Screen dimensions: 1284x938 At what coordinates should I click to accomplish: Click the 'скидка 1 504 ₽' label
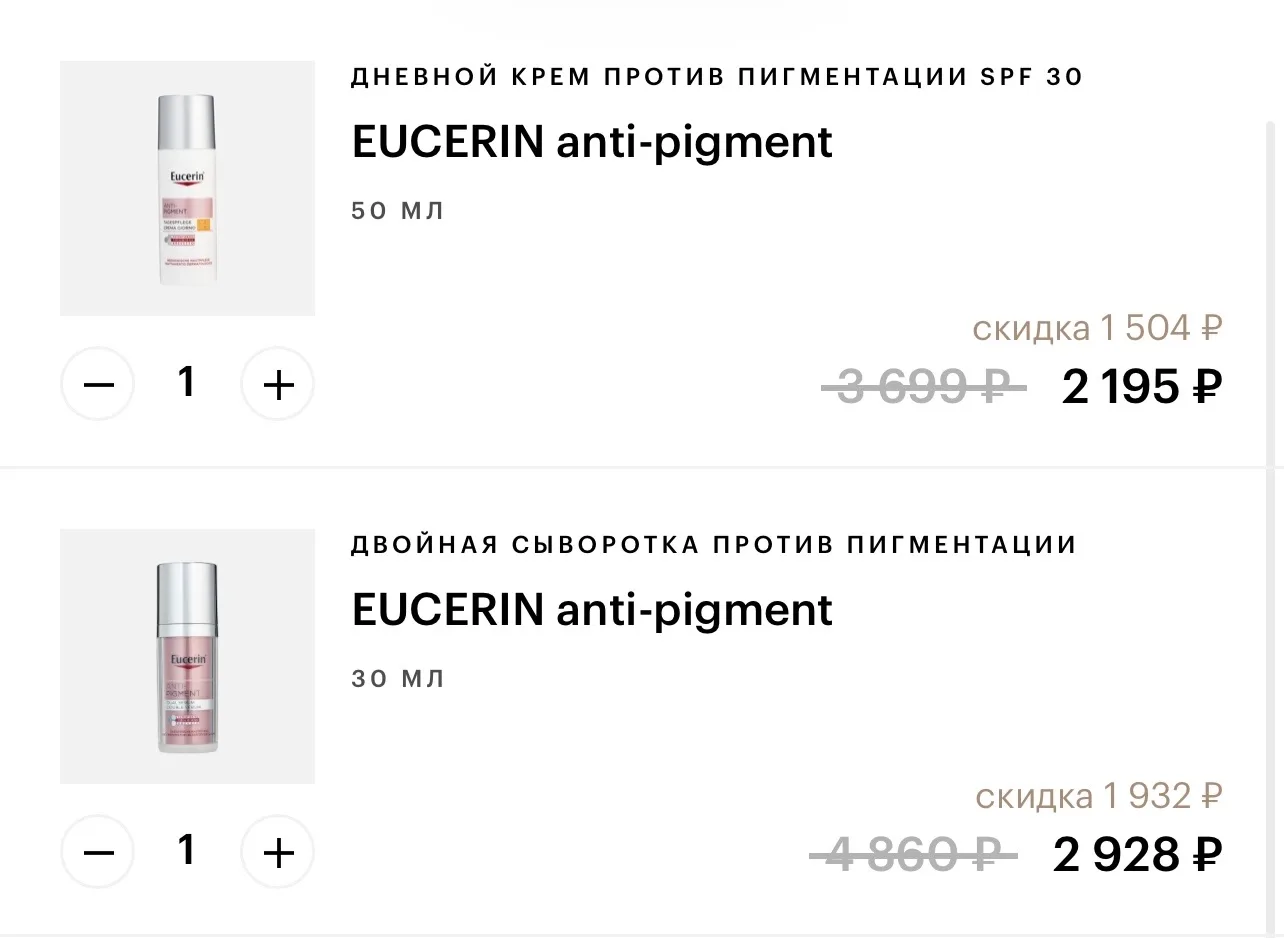point(1098,327)
